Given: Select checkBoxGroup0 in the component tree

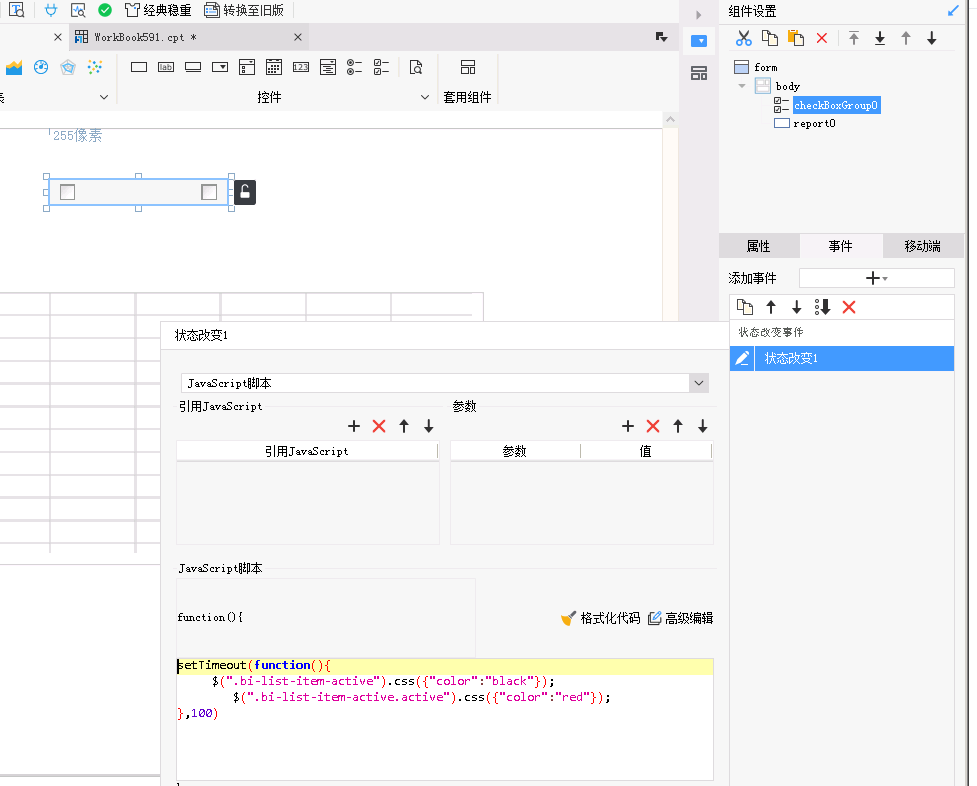Looking at the screenshot, I should point(836,105).
